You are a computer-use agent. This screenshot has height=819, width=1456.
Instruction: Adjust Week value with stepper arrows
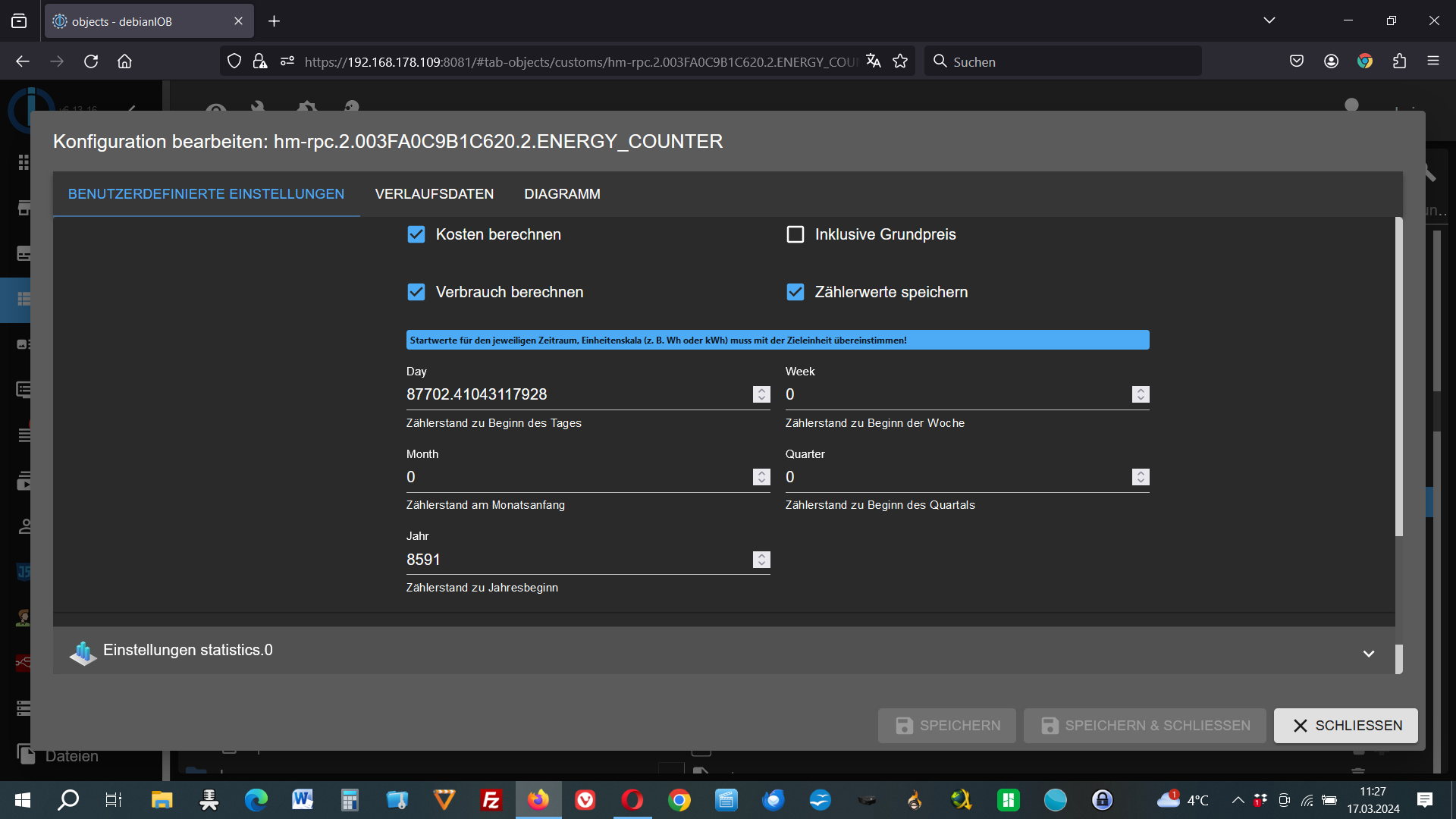pos(1141,394)
